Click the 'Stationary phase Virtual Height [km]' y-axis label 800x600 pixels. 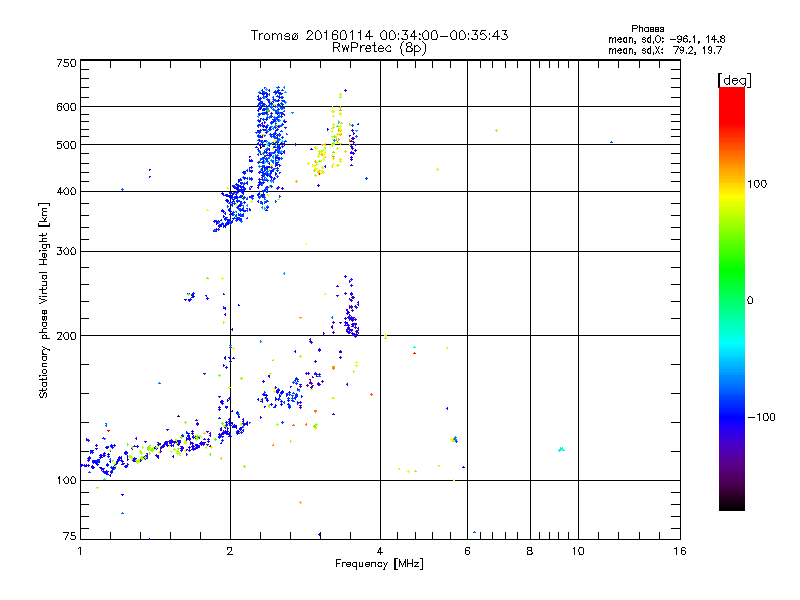tap(43, 300)
